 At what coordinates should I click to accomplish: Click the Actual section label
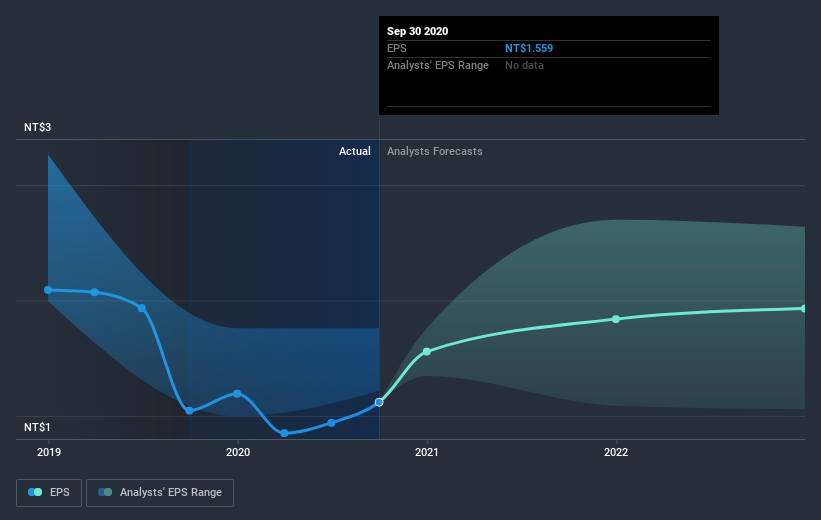point(354,151)
